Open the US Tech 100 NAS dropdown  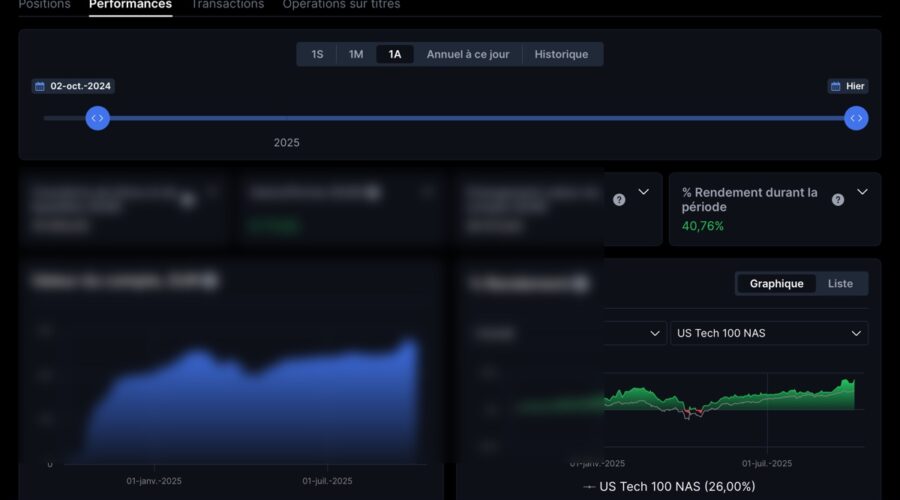point(768,333)
